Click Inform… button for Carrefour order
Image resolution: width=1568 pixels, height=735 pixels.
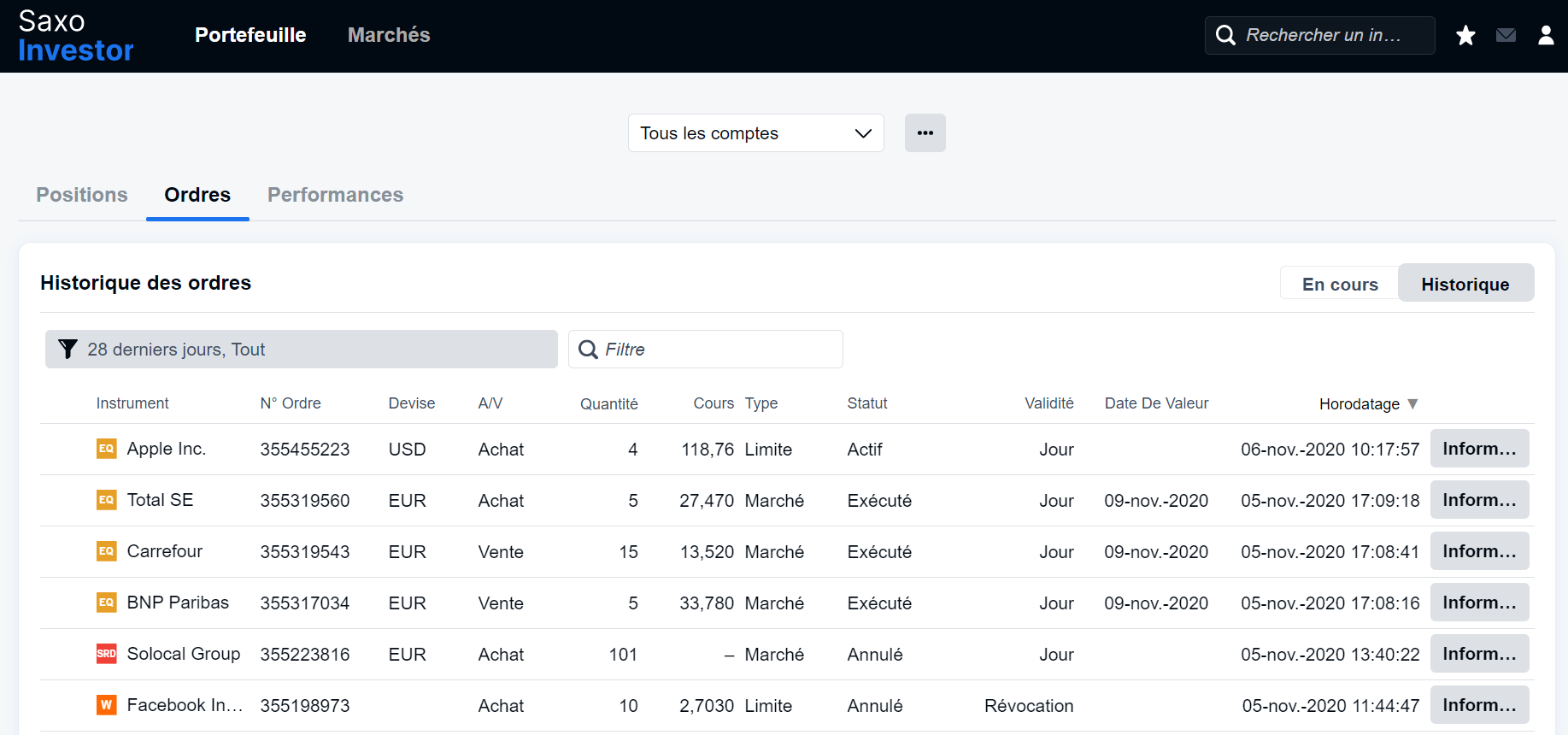1480,551
